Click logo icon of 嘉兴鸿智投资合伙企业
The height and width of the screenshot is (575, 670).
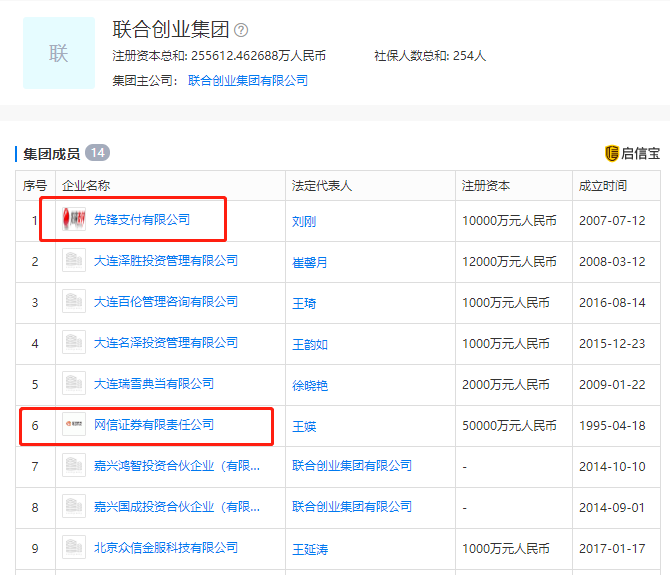74,465
